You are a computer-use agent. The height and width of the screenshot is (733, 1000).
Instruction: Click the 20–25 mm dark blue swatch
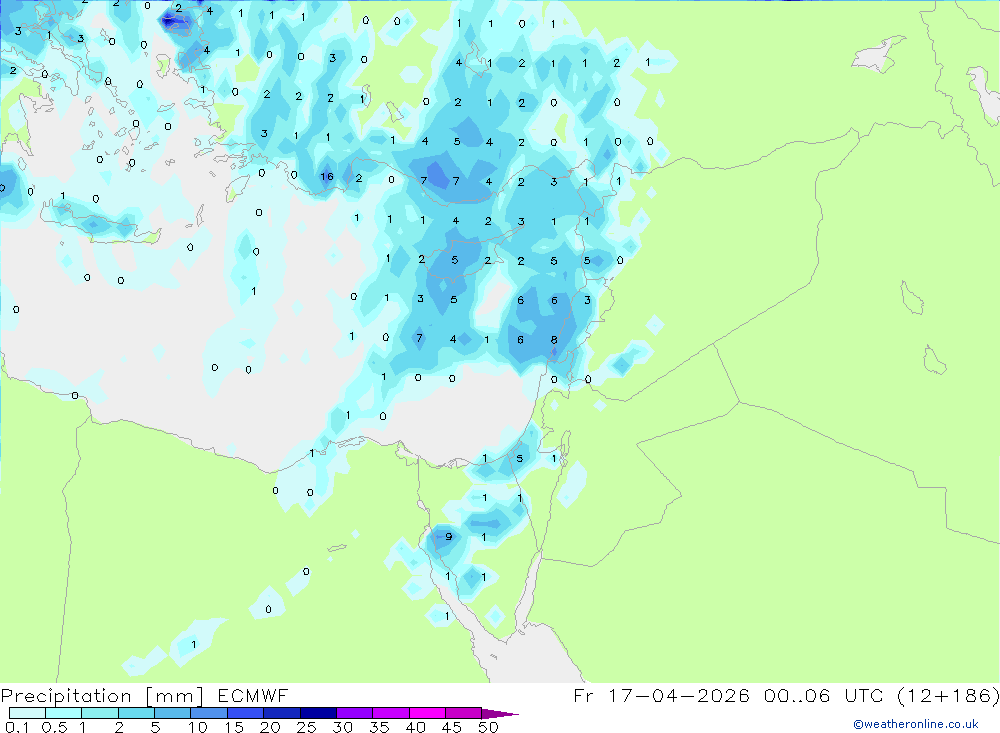pyautogui.click(x=282, y=713)
